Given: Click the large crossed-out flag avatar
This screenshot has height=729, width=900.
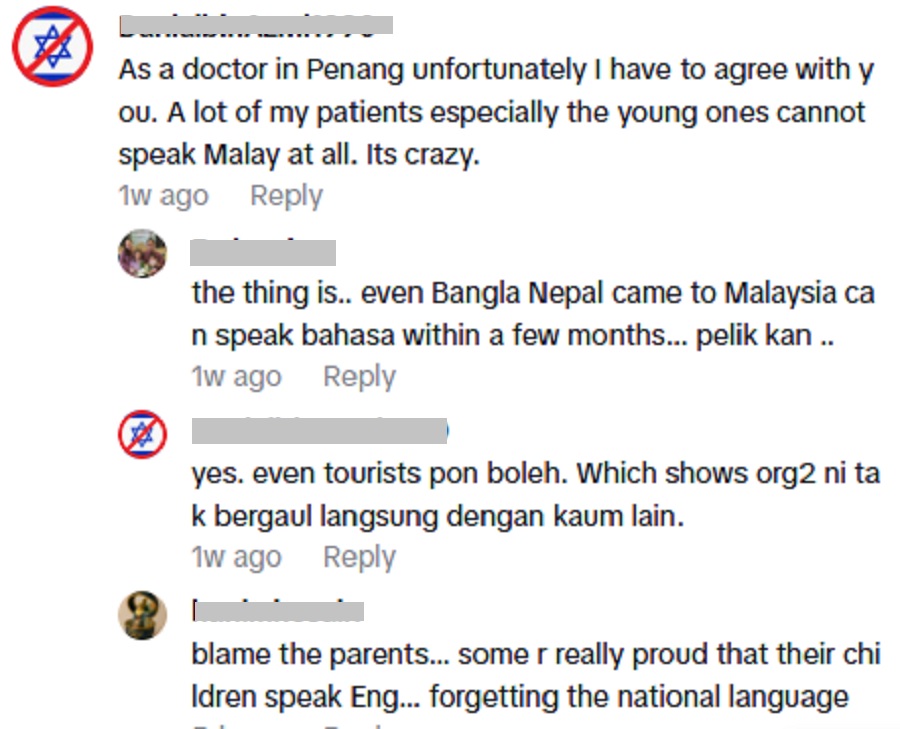Looking at the screenshot, I should pos(52,49).
